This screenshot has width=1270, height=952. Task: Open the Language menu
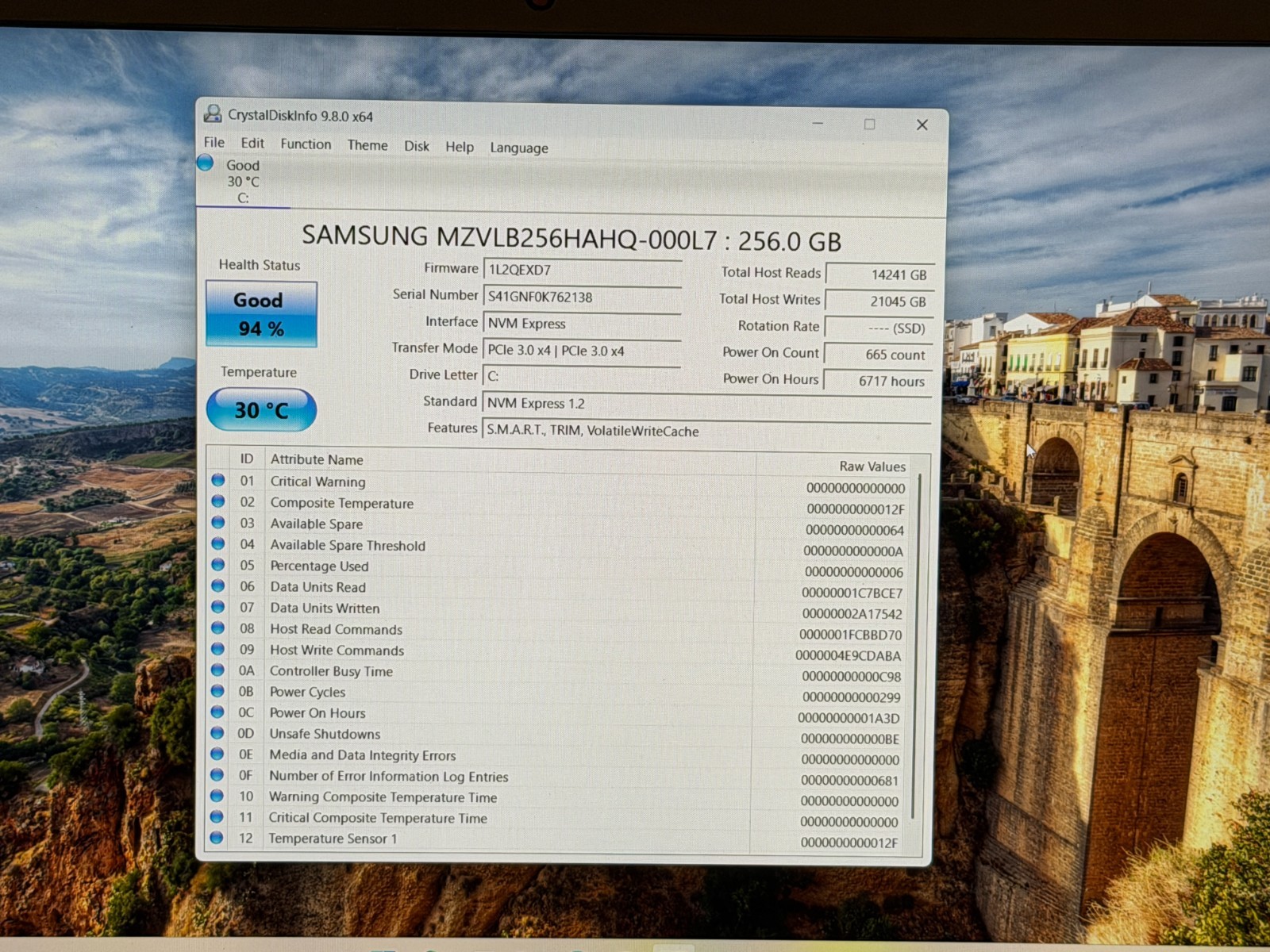pos(519,148)
